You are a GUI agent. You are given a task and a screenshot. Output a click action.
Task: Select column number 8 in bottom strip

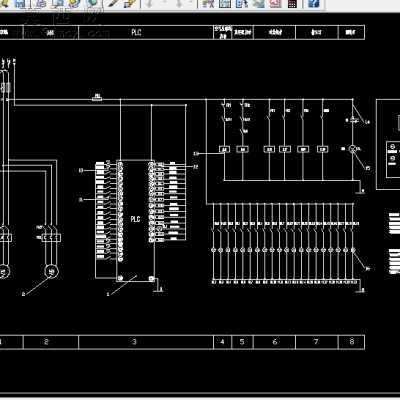click(x=352, y=342)
